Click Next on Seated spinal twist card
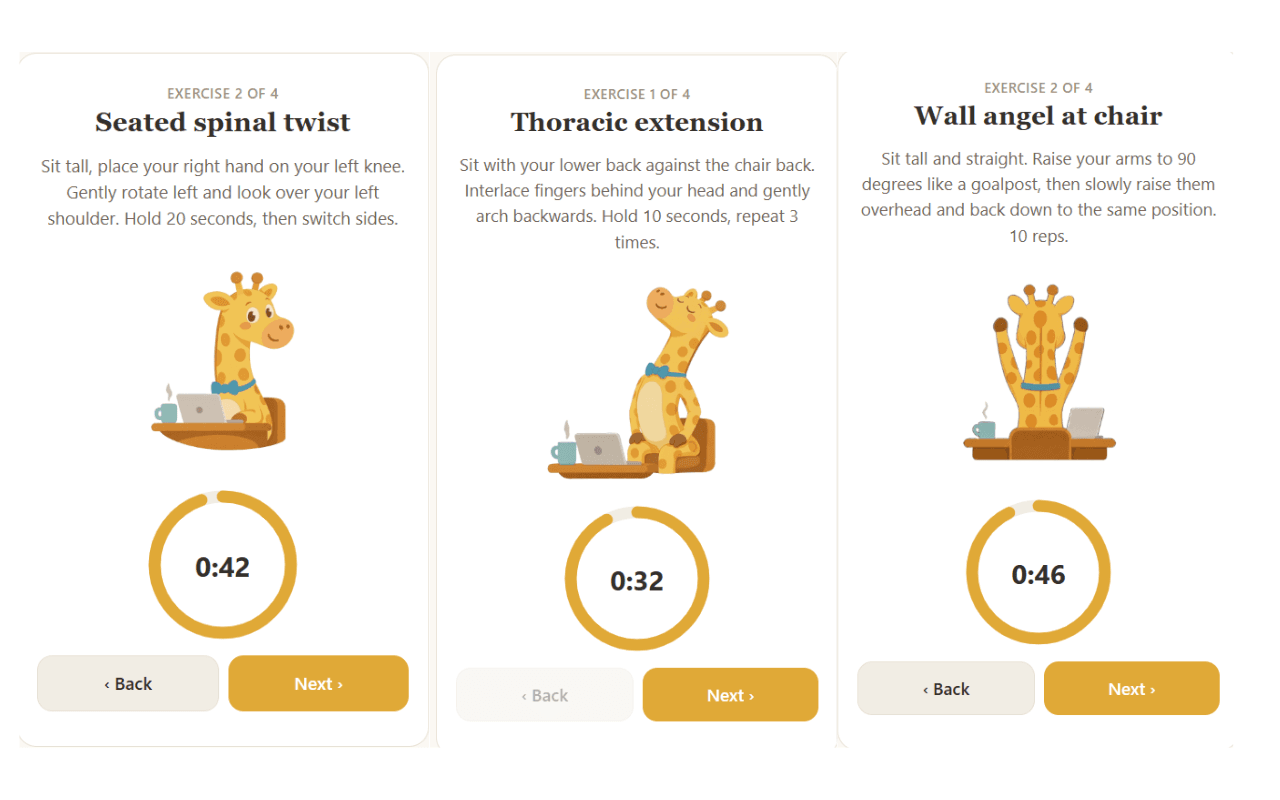The height and width of the screenshot is (800, 1280). point(318,683)
